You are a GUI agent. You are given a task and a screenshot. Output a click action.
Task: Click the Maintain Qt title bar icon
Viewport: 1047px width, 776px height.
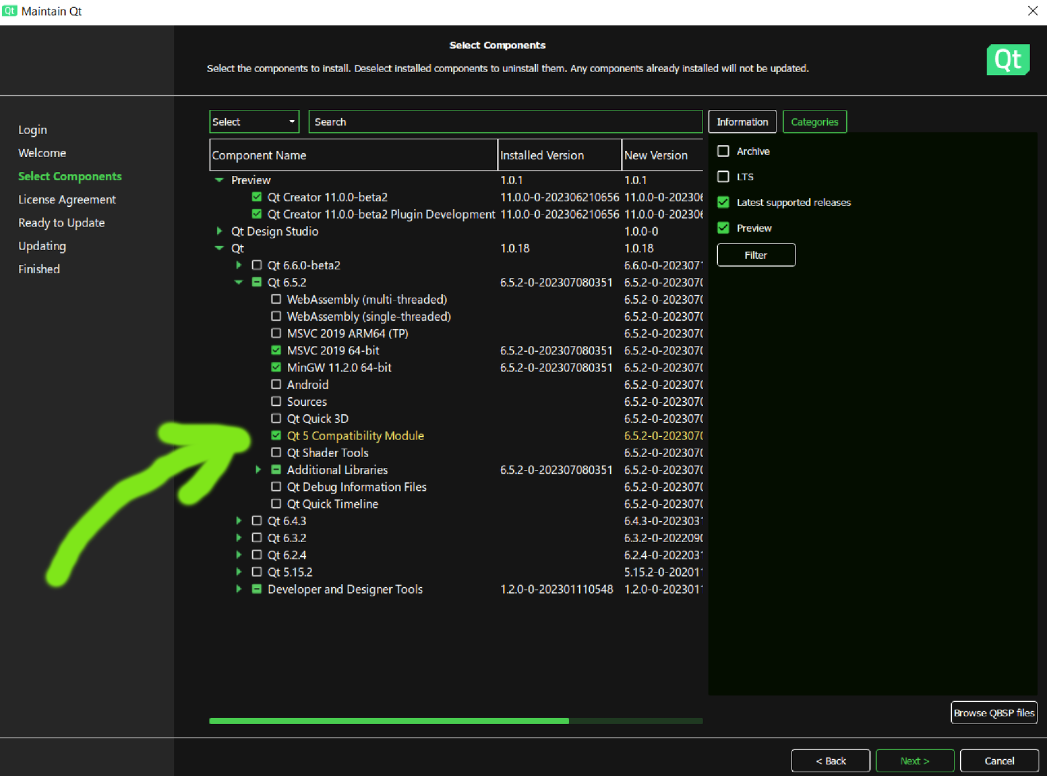9,11
